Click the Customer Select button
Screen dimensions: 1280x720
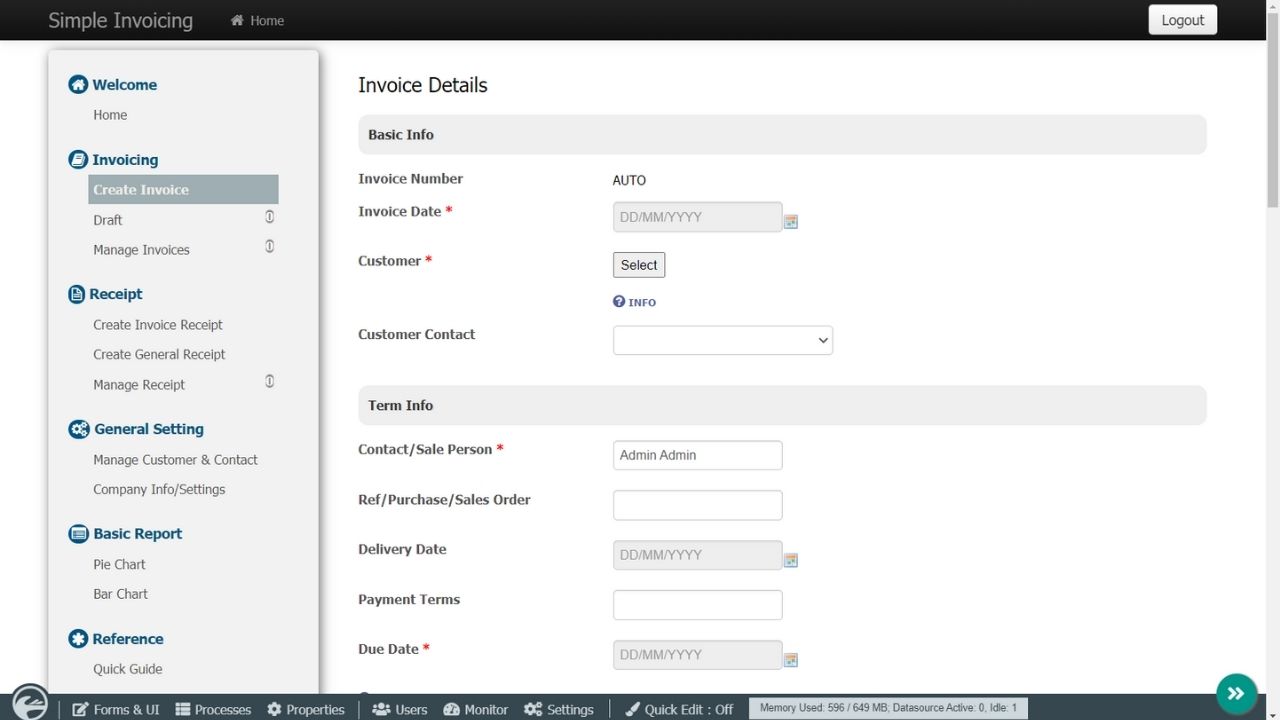pyautogui.click(x=638, y=265)
